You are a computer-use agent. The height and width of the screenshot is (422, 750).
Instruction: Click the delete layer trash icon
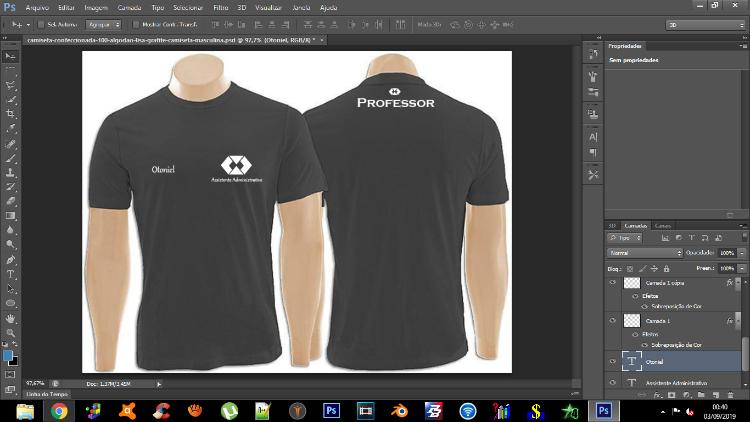[x=730, y=395]
